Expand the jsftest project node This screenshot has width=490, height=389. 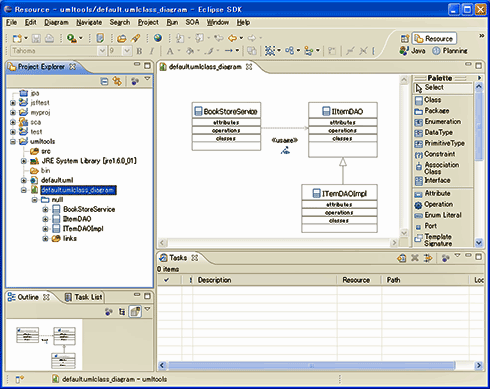(x=13, y=103)
